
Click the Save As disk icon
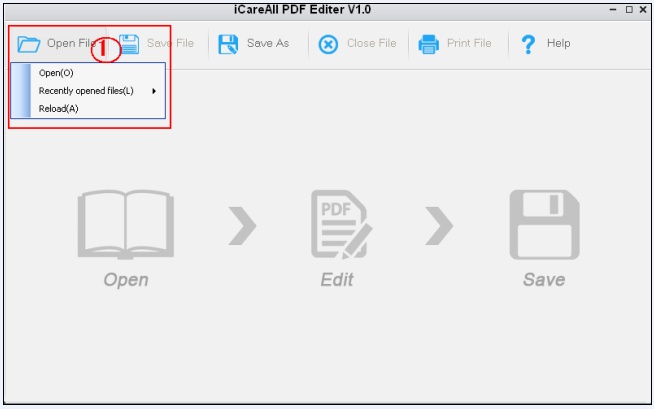[x=228, y=44]
